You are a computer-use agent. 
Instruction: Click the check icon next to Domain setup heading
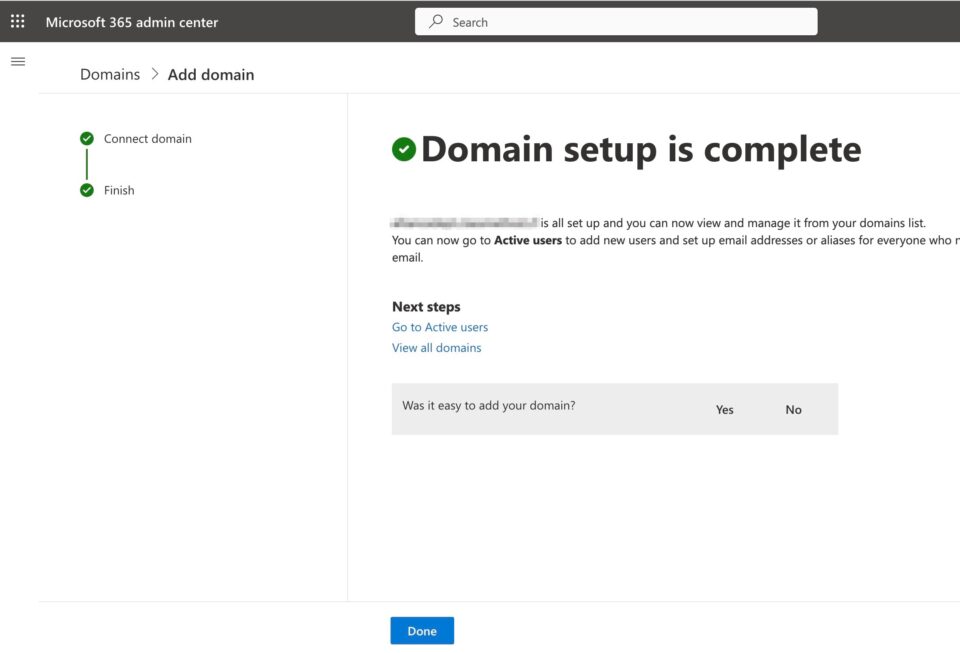click(402, 149)
